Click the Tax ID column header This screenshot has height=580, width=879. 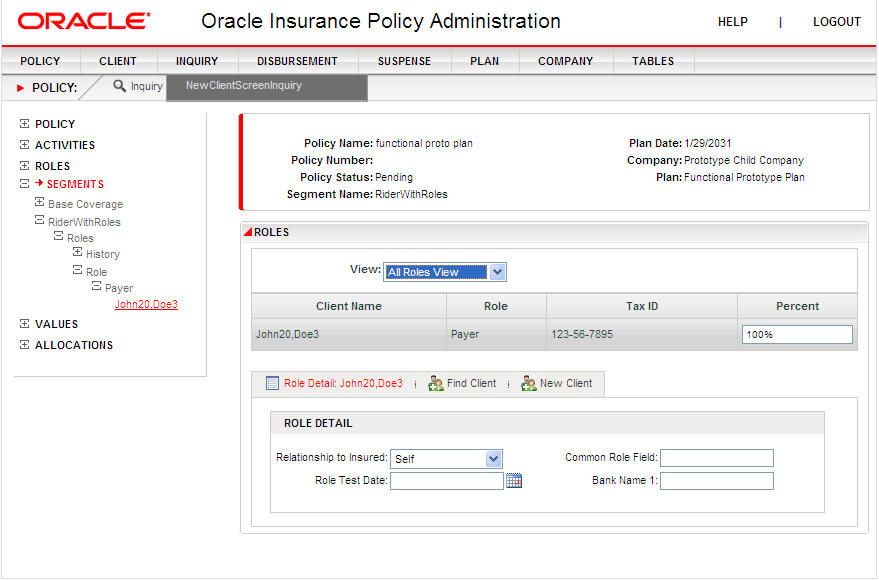tap(642, 306)
